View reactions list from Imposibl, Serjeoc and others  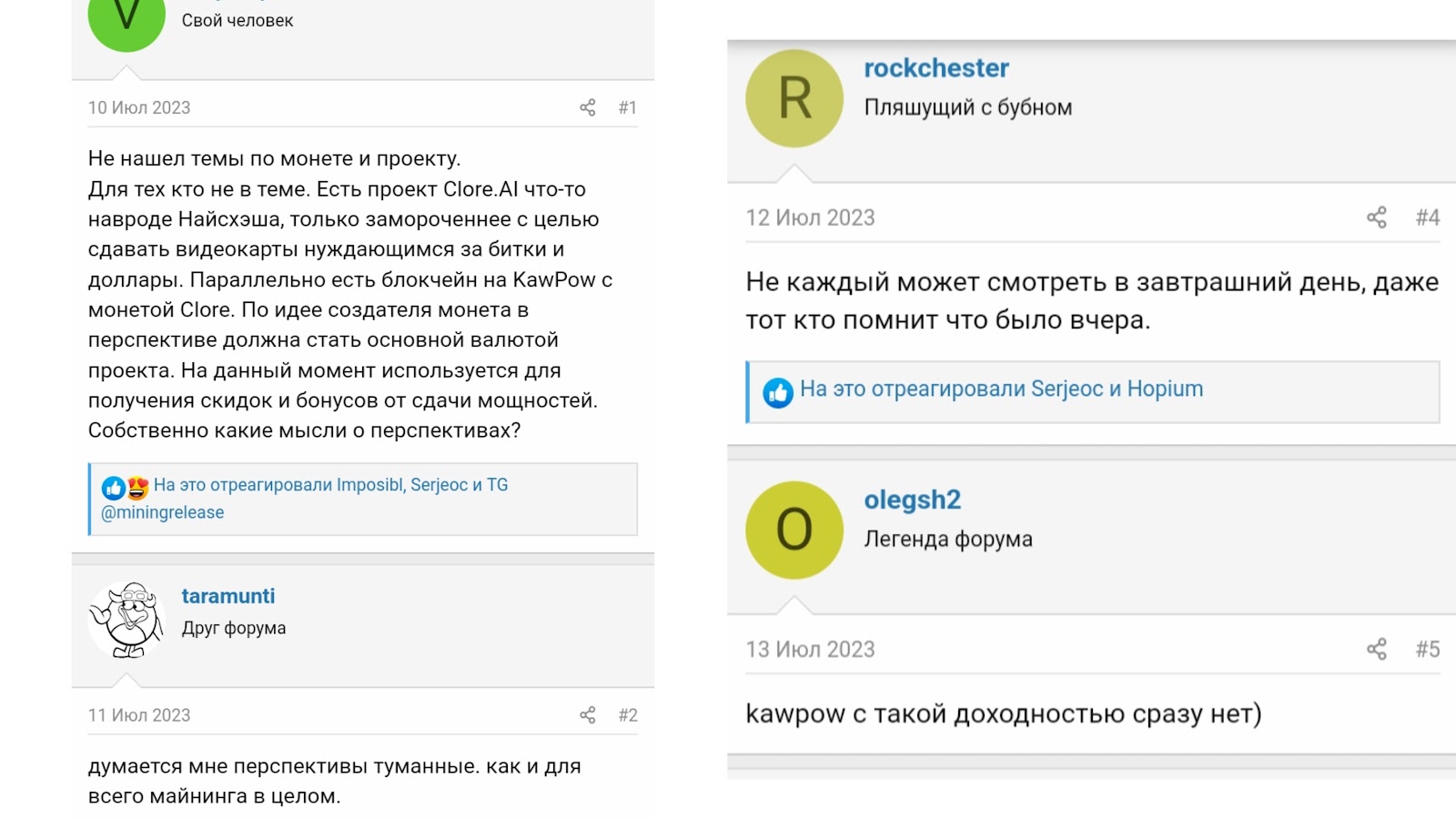[330, 485]
